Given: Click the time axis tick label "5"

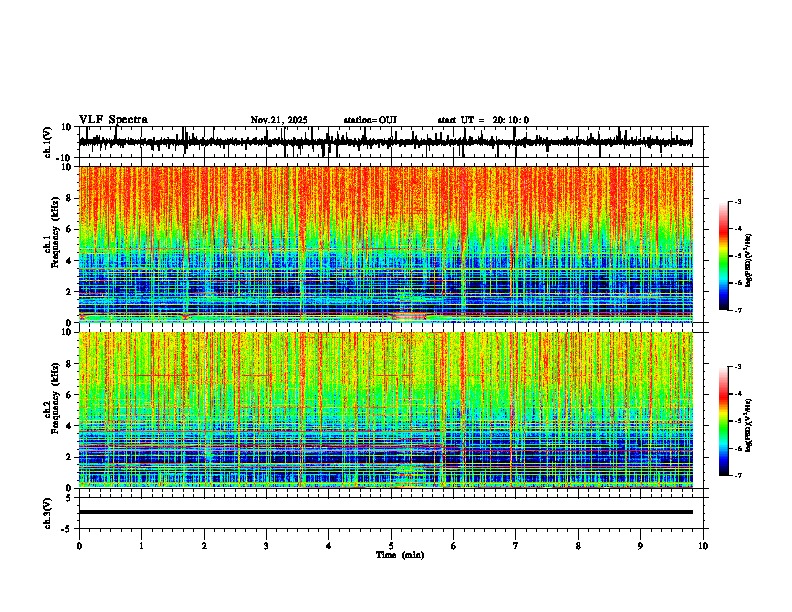Looking at the screenshot, I should (x=391, y=546).
